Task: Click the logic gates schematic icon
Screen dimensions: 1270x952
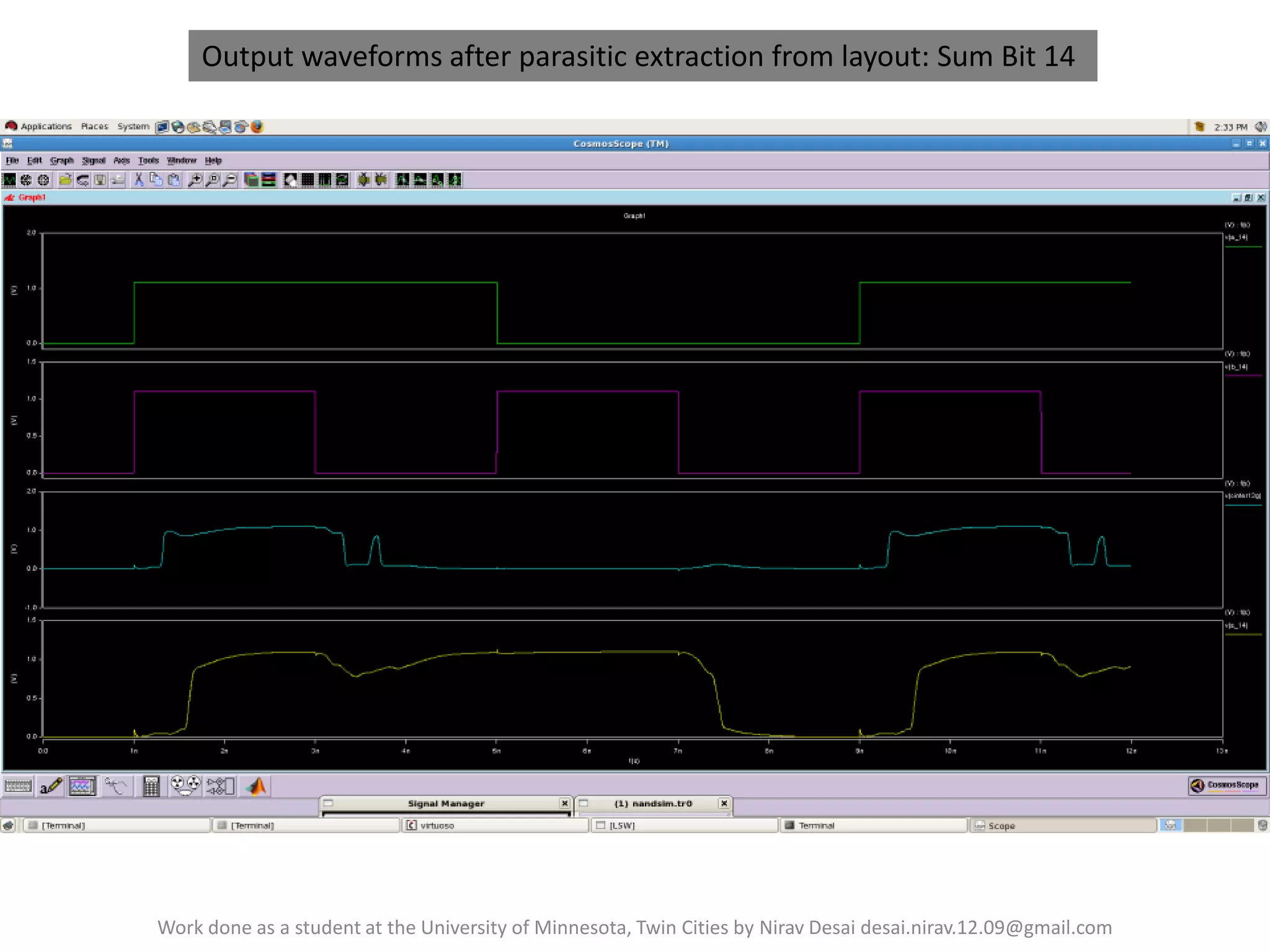Action: (x=220, y=787)
